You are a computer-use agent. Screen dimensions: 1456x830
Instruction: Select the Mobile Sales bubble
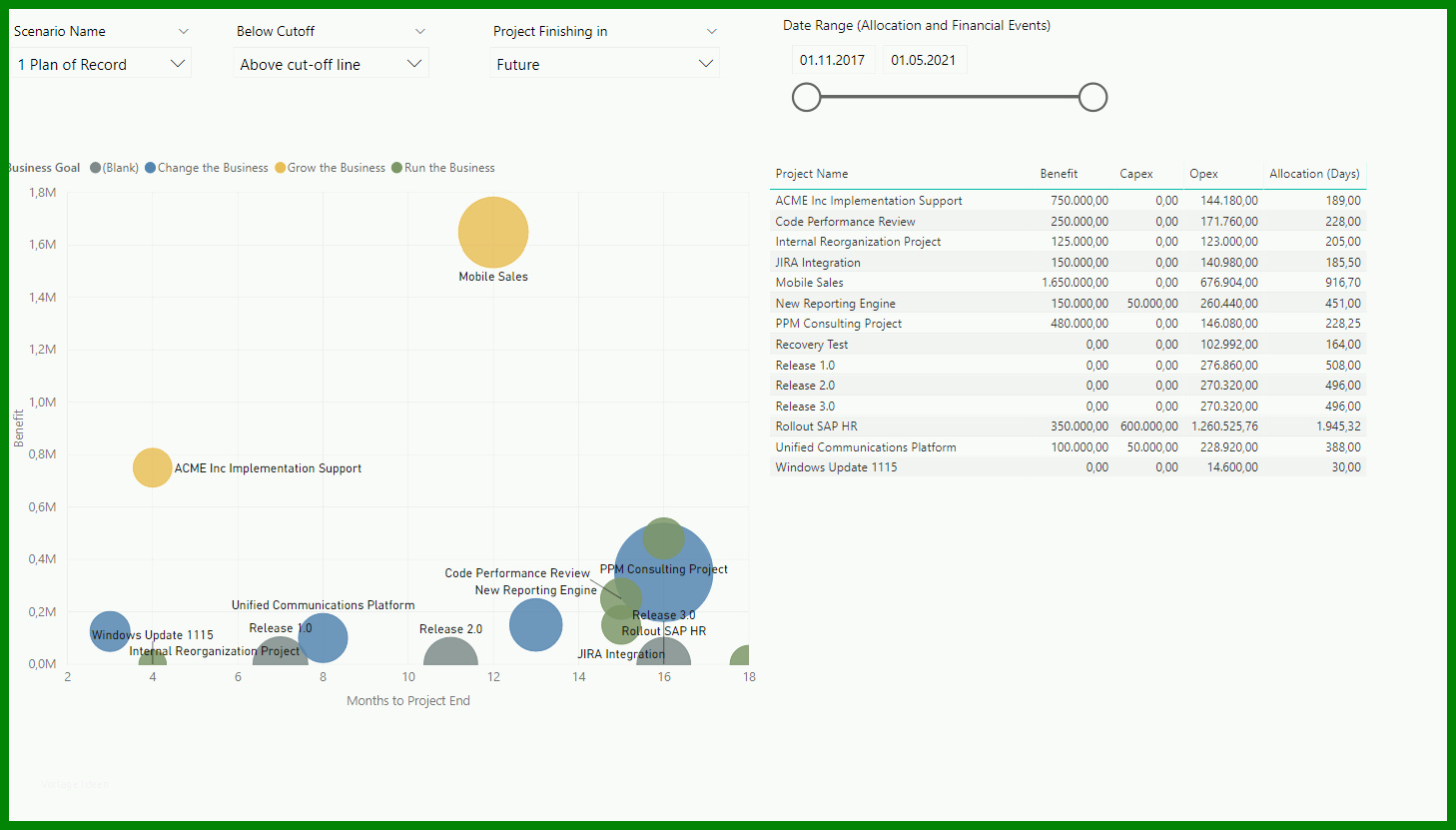[493, 232]
